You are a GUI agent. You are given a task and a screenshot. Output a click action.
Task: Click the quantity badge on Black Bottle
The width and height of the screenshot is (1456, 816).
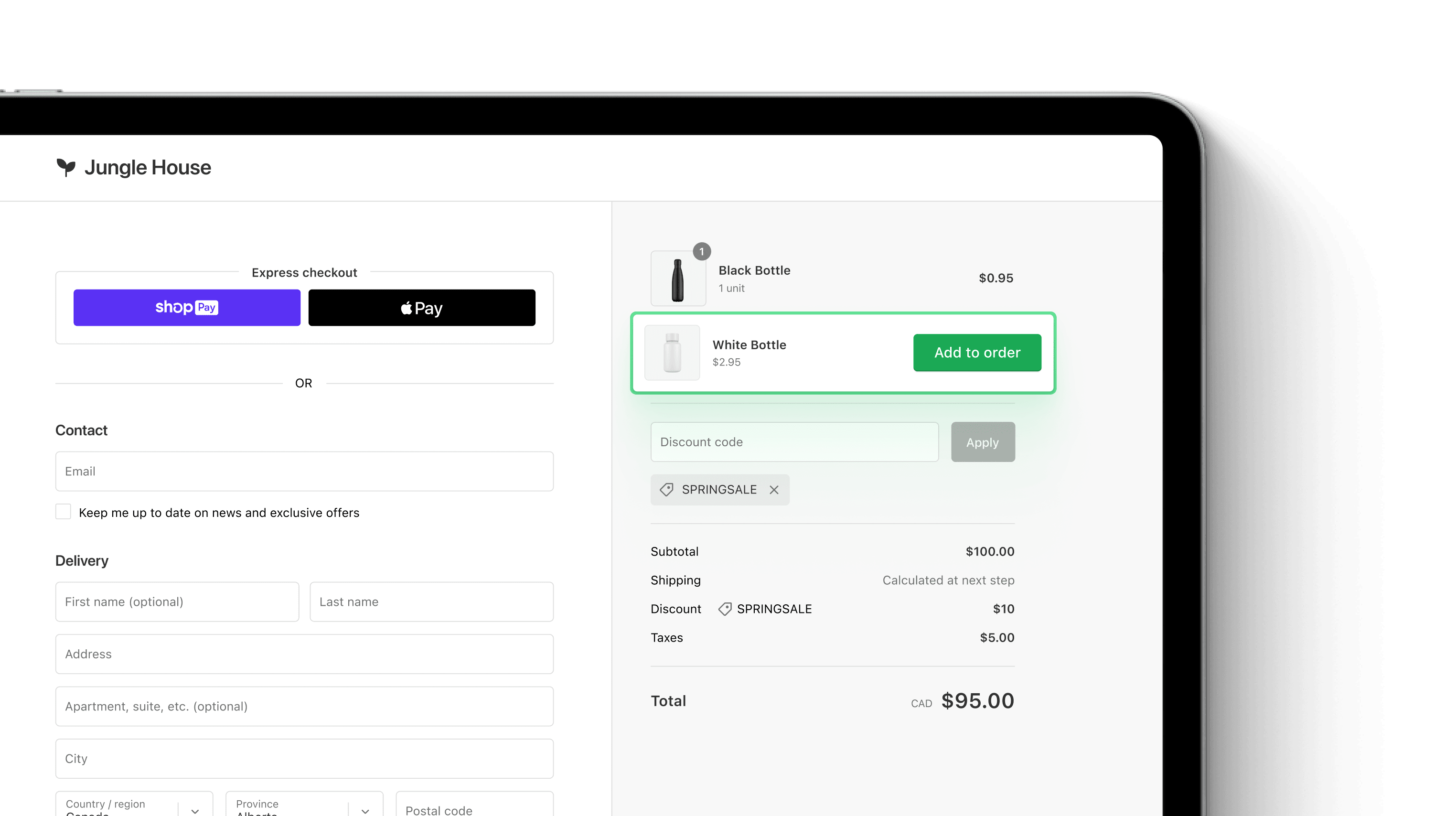click(701, 251)
